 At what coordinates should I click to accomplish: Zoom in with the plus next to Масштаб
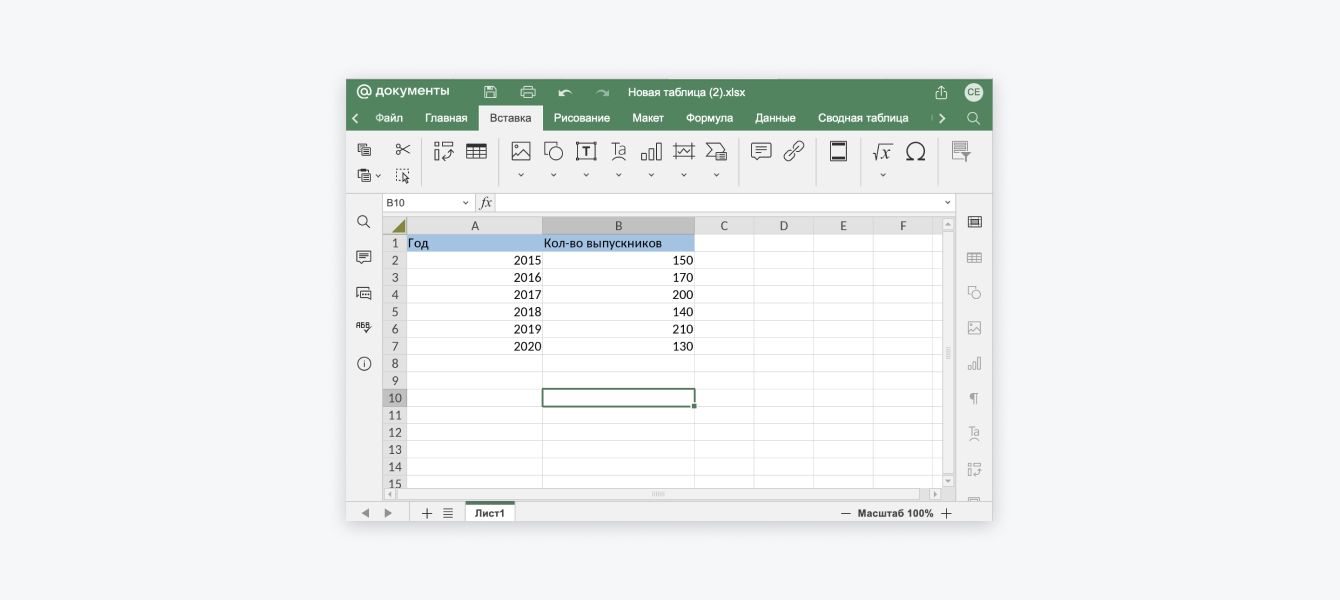click(946, 513)
